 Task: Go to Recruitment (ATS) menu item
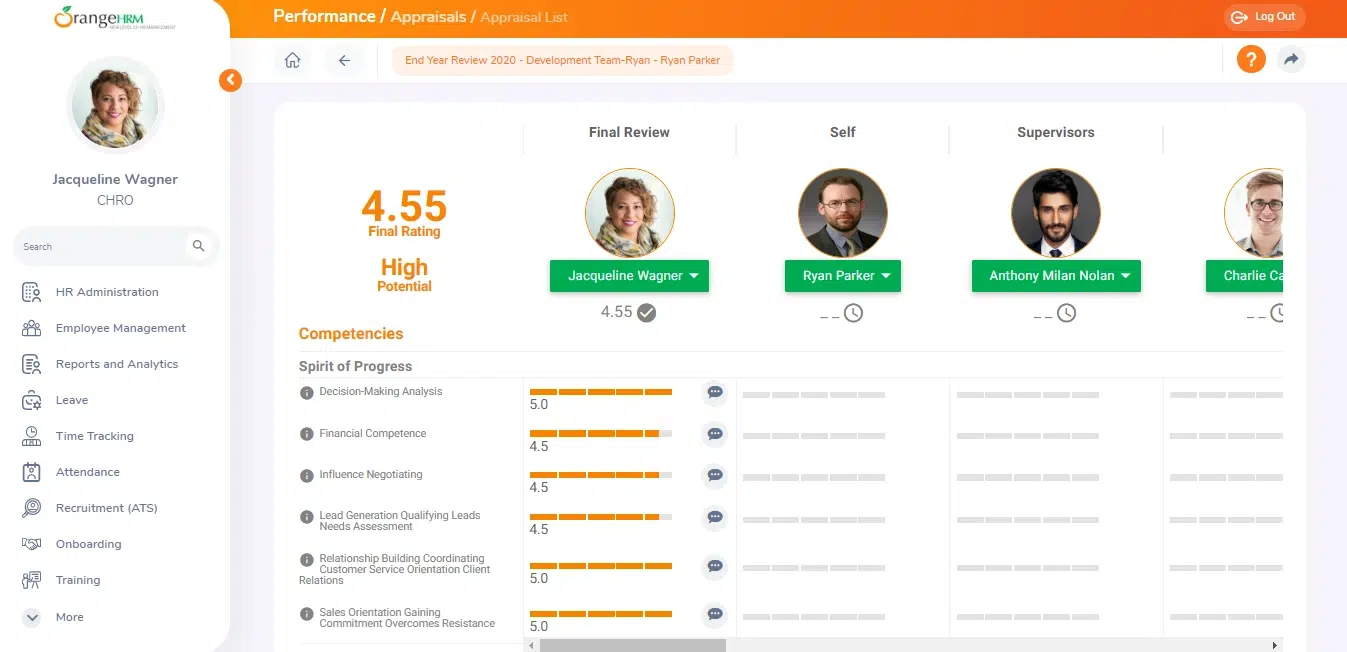(106, 508)
